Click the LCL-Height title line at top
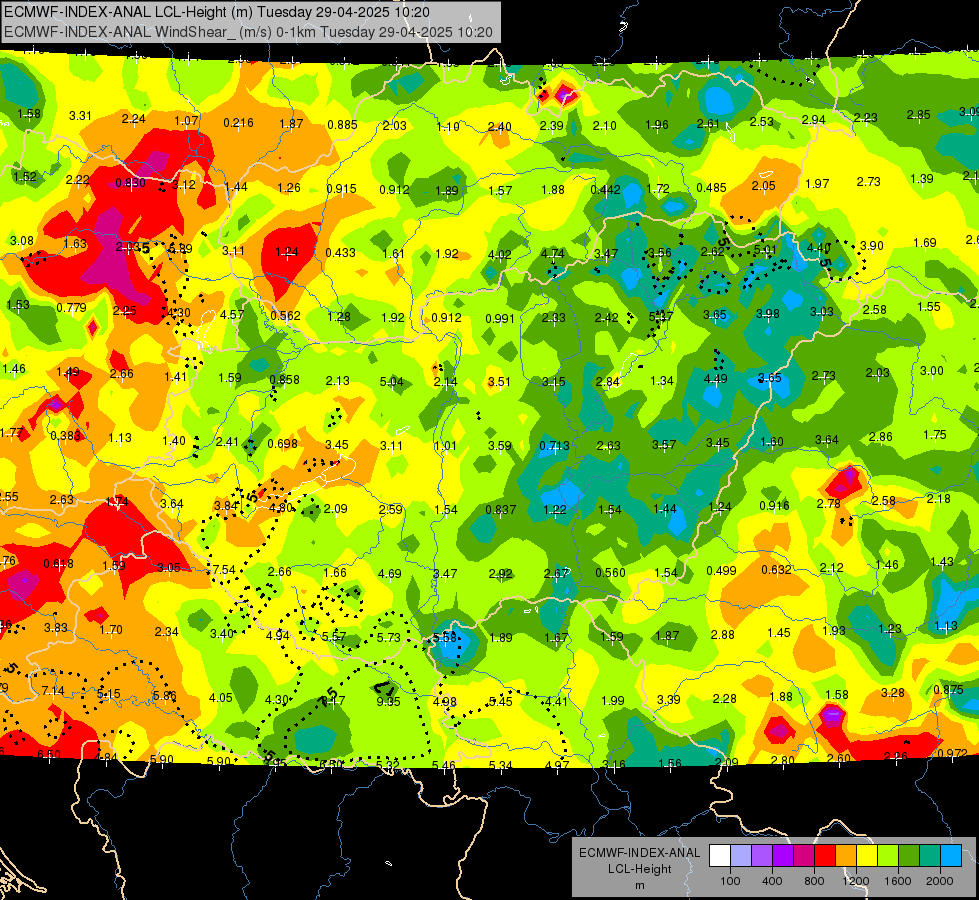979x900 pixels. pyautogui.click(x=217, y=12)
